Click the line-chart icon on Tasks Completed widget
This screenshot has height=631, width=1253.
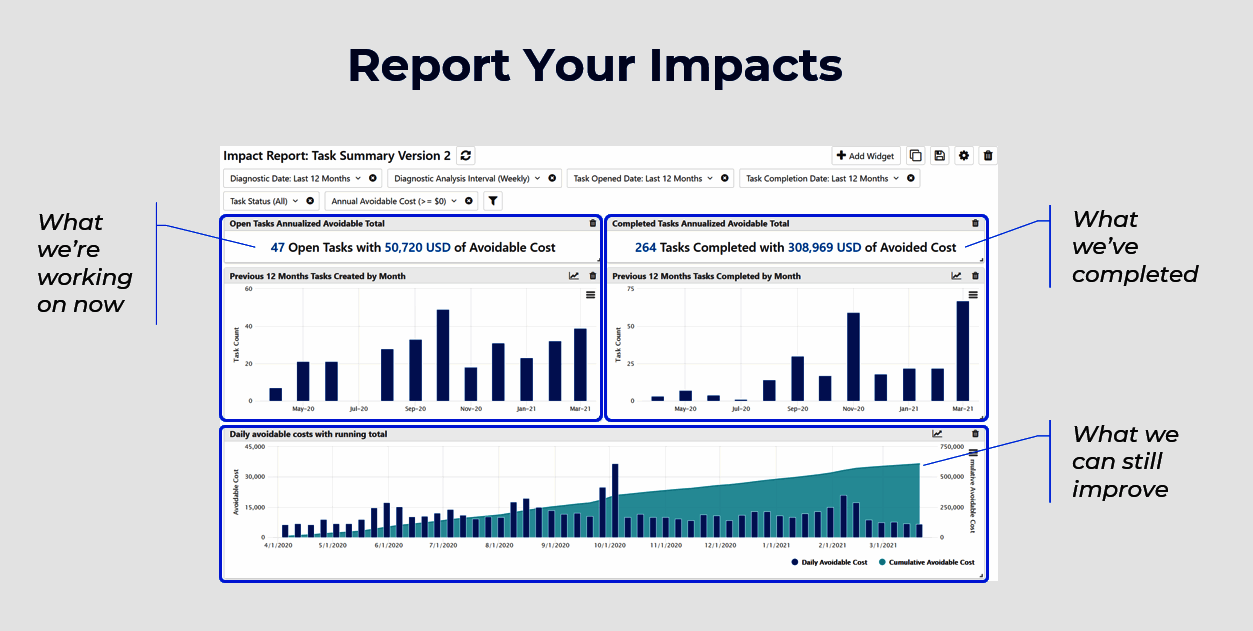956,275
